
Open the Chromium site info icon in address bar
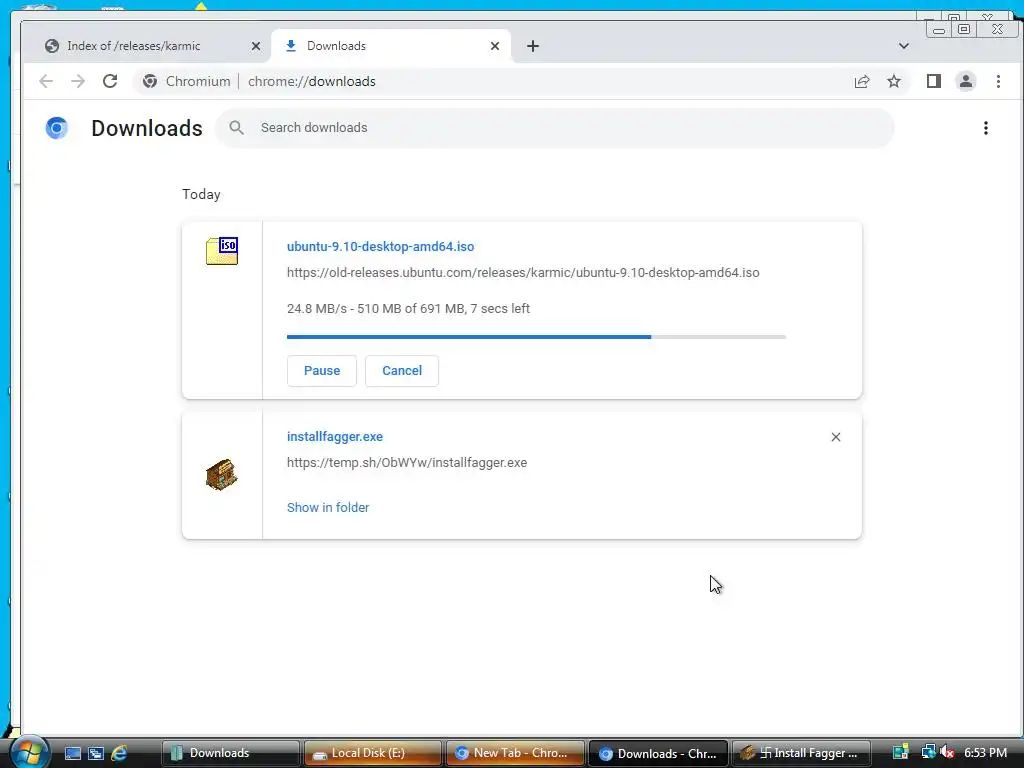point(150,81)
